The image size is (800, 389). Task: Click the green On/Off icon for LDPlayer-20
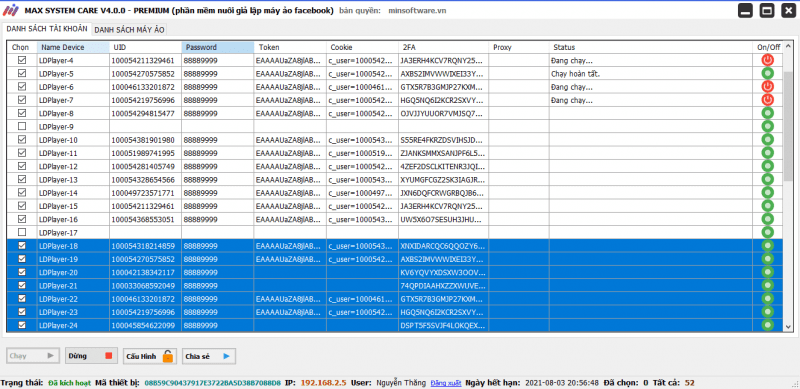[x=768, y=272]
